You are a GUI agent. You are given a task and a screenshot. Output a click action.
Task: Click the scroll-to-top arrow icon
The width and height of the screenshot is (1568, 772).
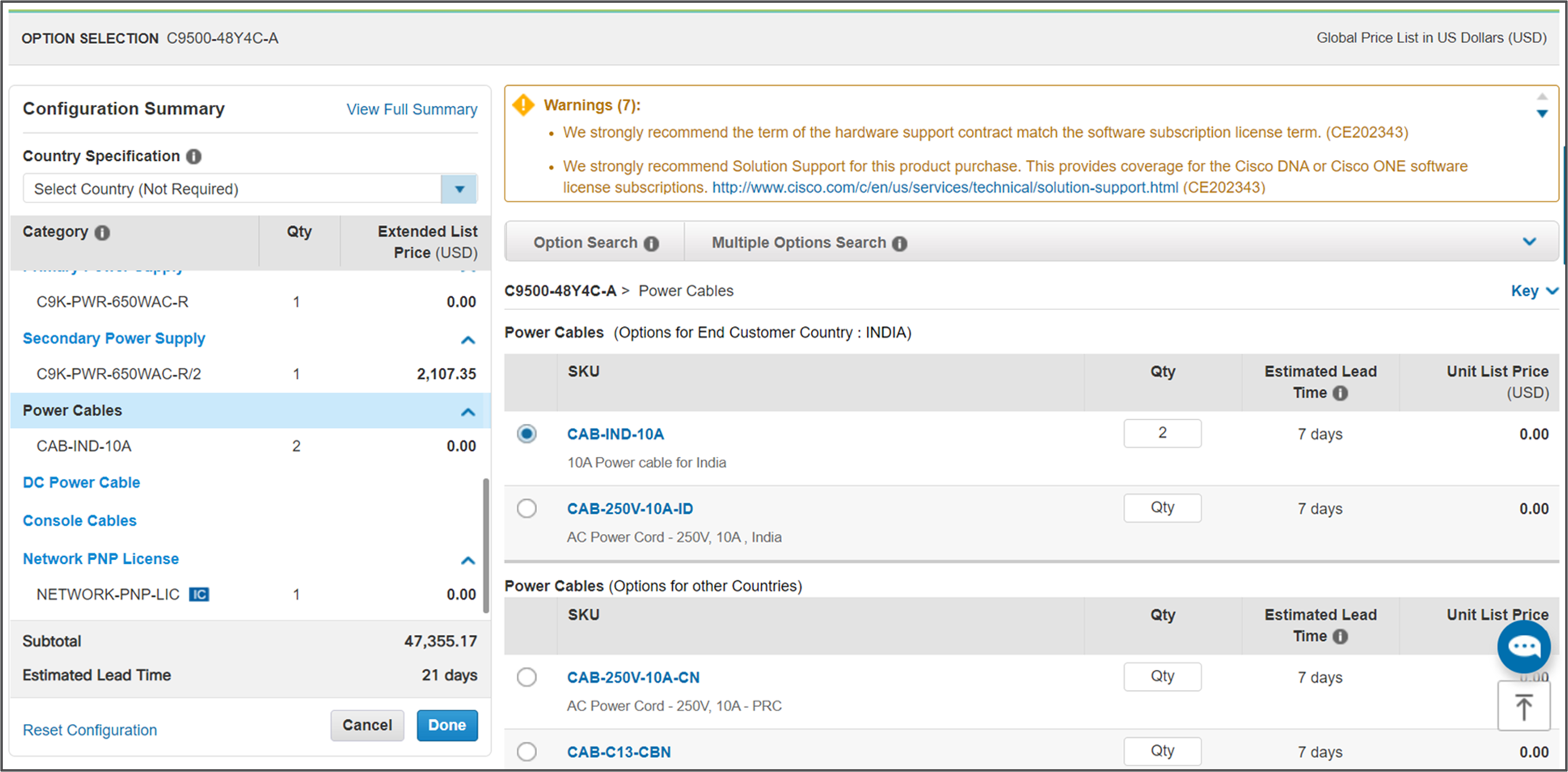pyautogui.click(x=1524, y=706)
